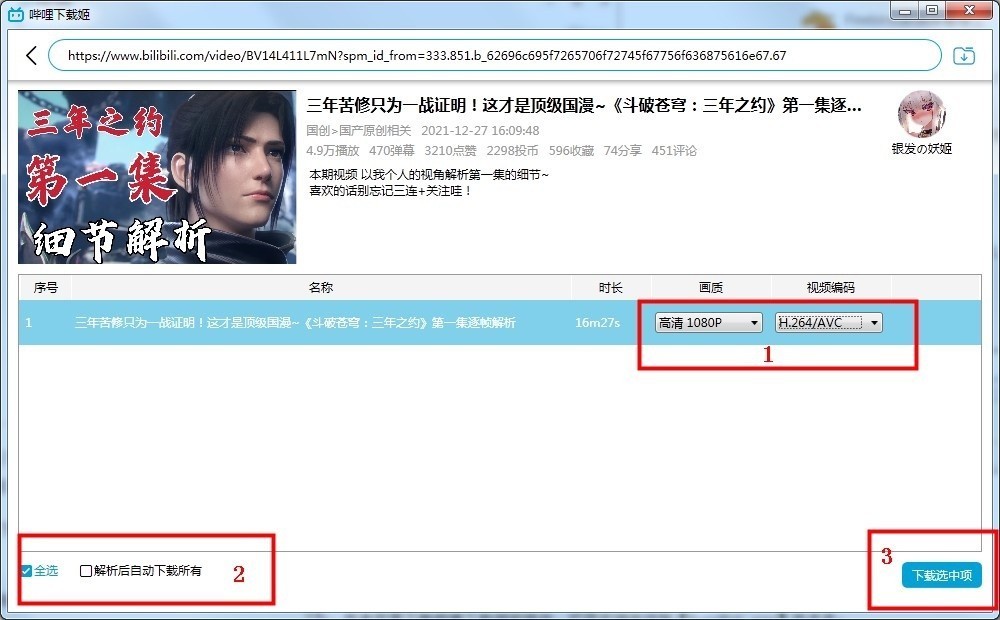The width and height of the screenshot is (1000, 620).
Task: Click the video title starting 三年苦修只为一战证明
Action: tap(584, 105)
